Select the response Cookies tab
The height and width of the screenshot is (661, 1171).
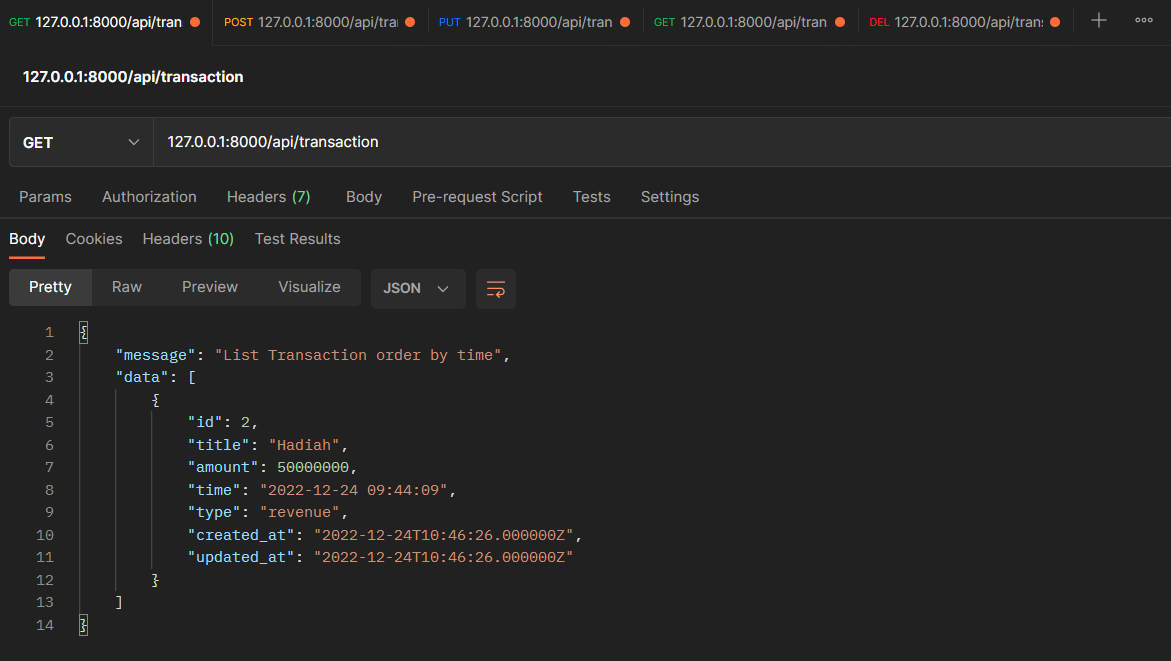tap(94, 239)
